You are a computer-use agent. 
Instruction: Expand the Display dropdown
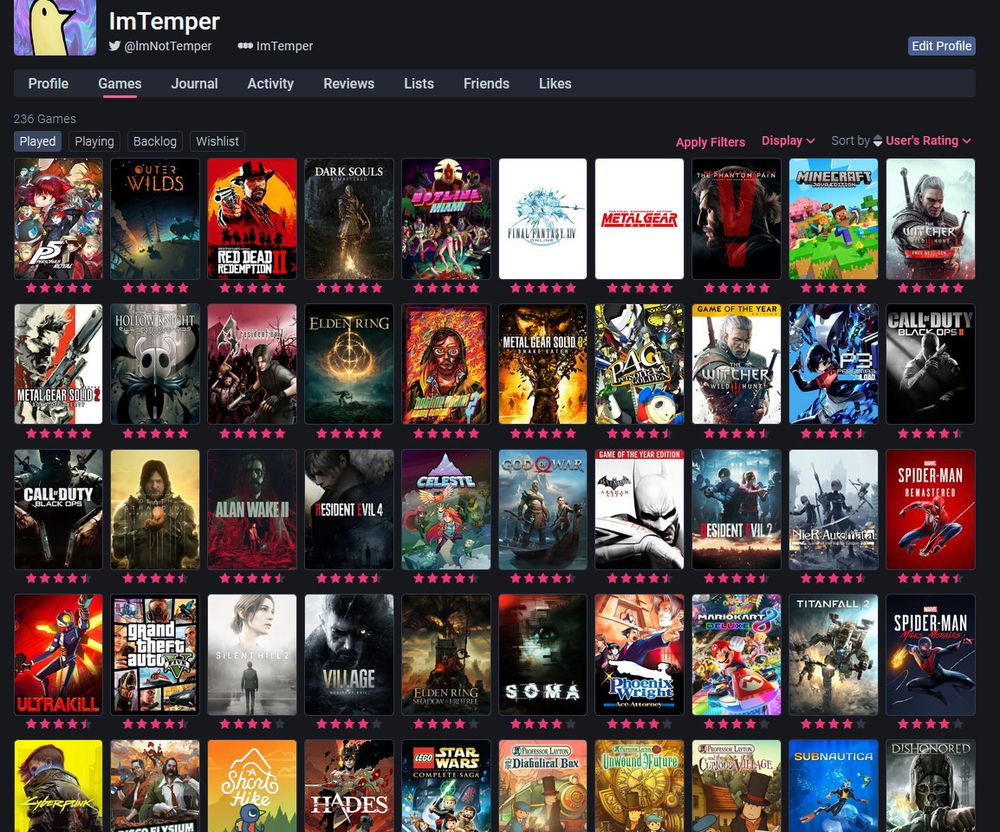pyautogui.click(x=788, y=141)
